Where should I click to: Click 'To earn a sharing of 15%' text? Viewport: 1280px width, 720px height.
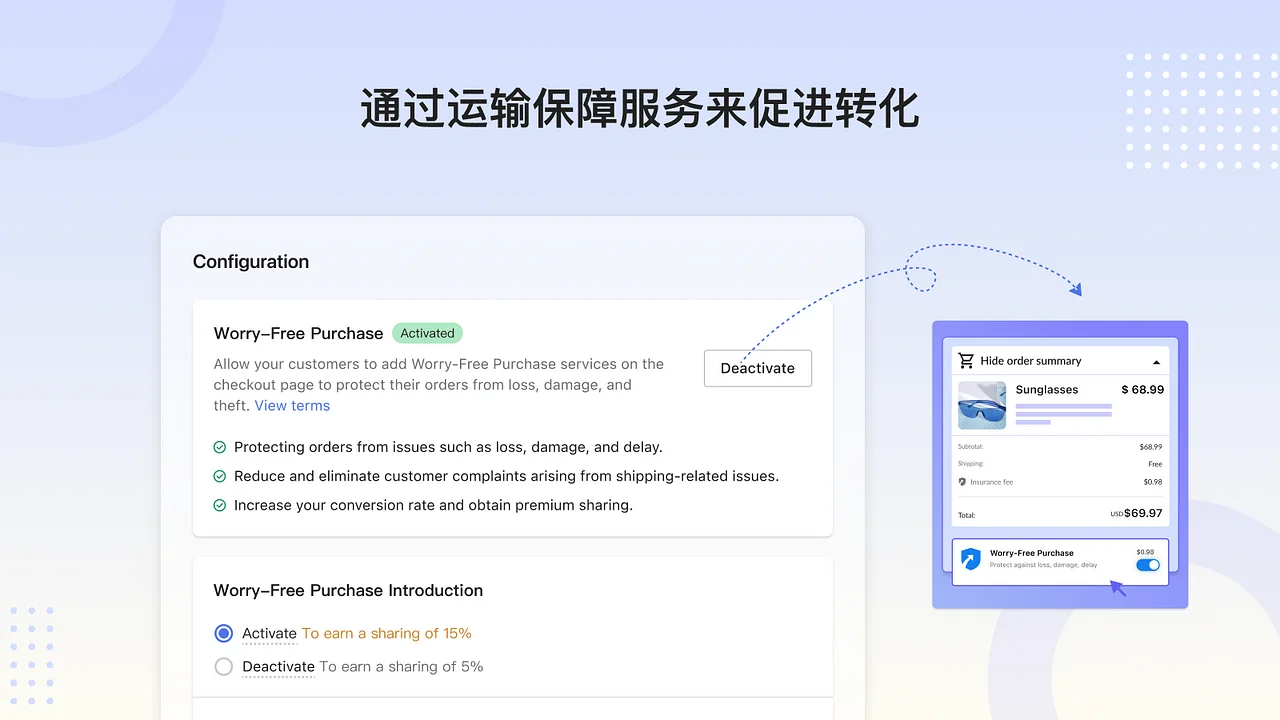pyautogui.click(x=387, y=633)
